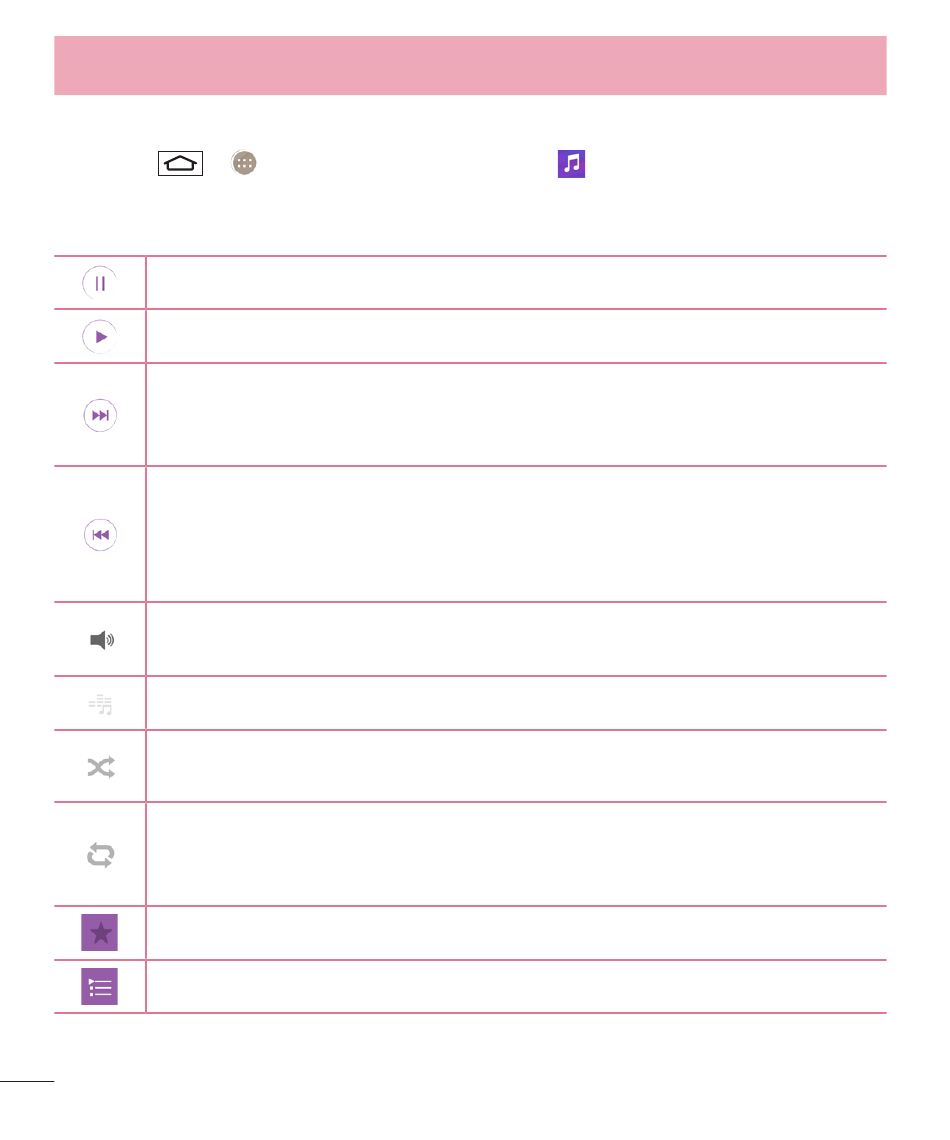Toggle repeat mode with loop arrows
950x1140 pixels.
(101, 855)
